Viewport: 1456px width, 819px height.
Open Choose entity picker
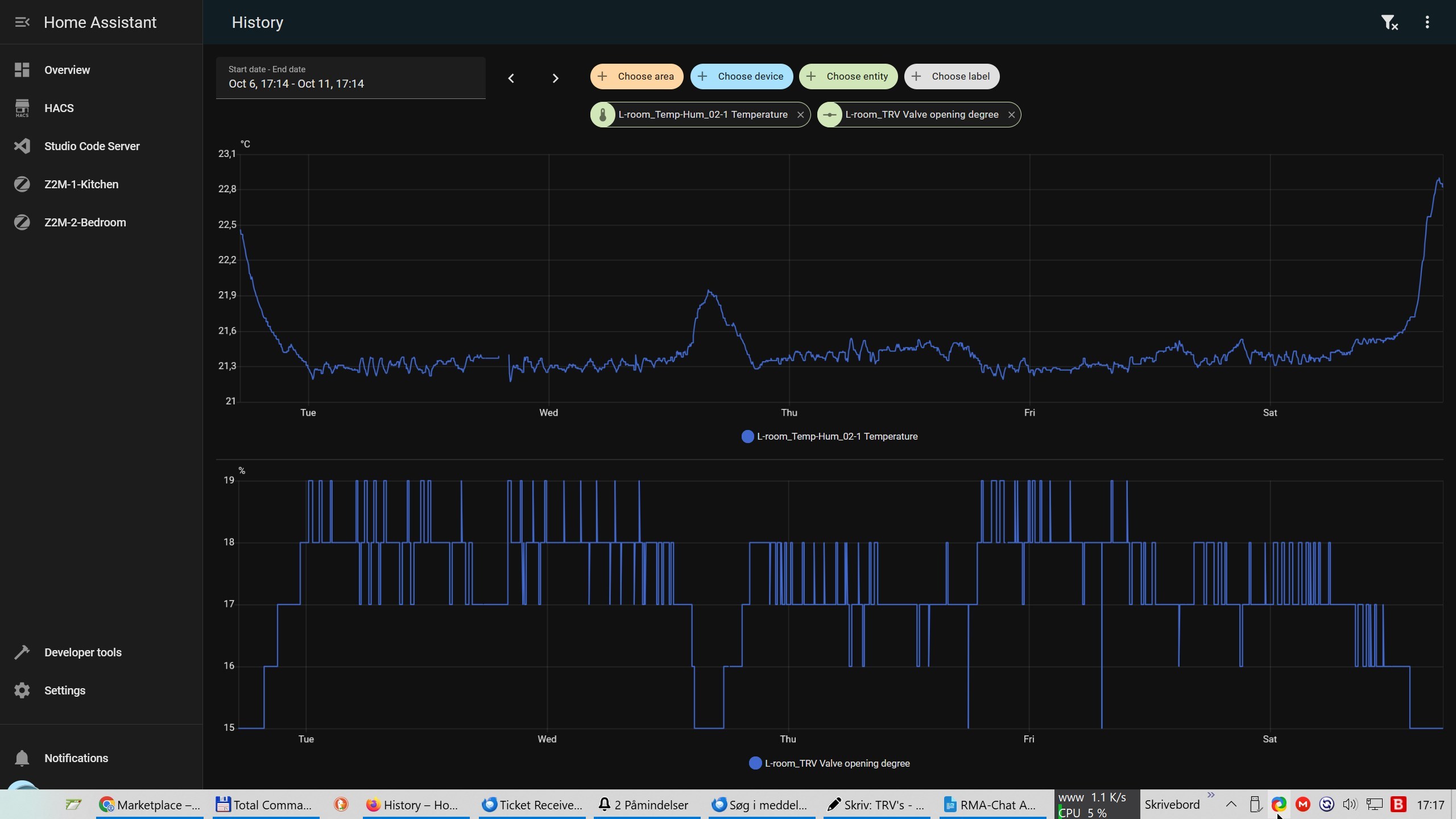tap(848, 76)
